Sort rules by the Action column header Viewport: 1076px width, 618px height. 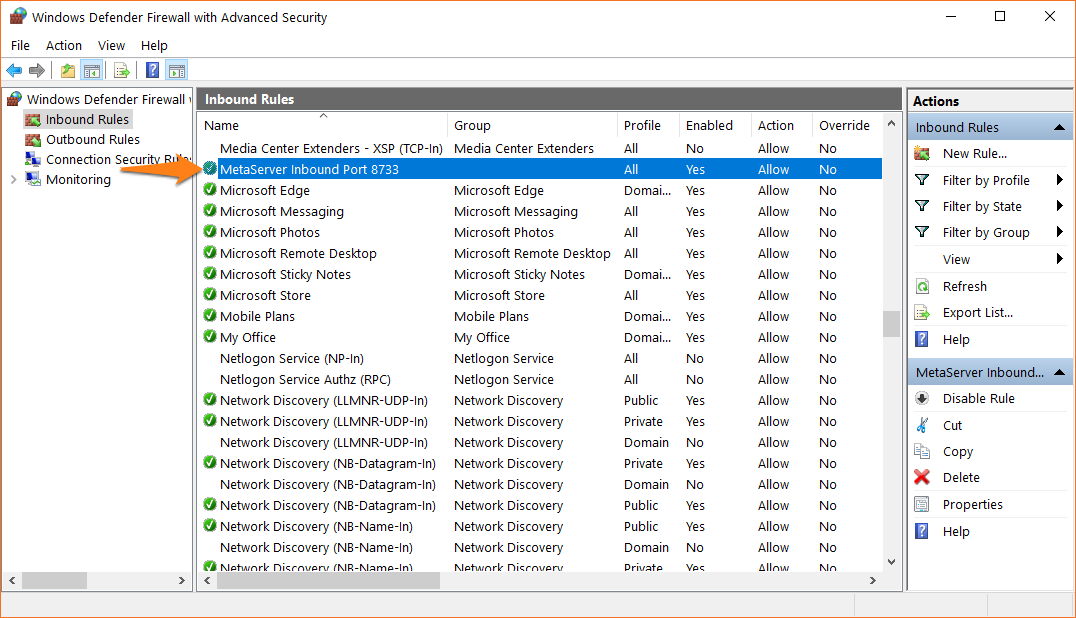pyautogui.click(x=782, y=126)
